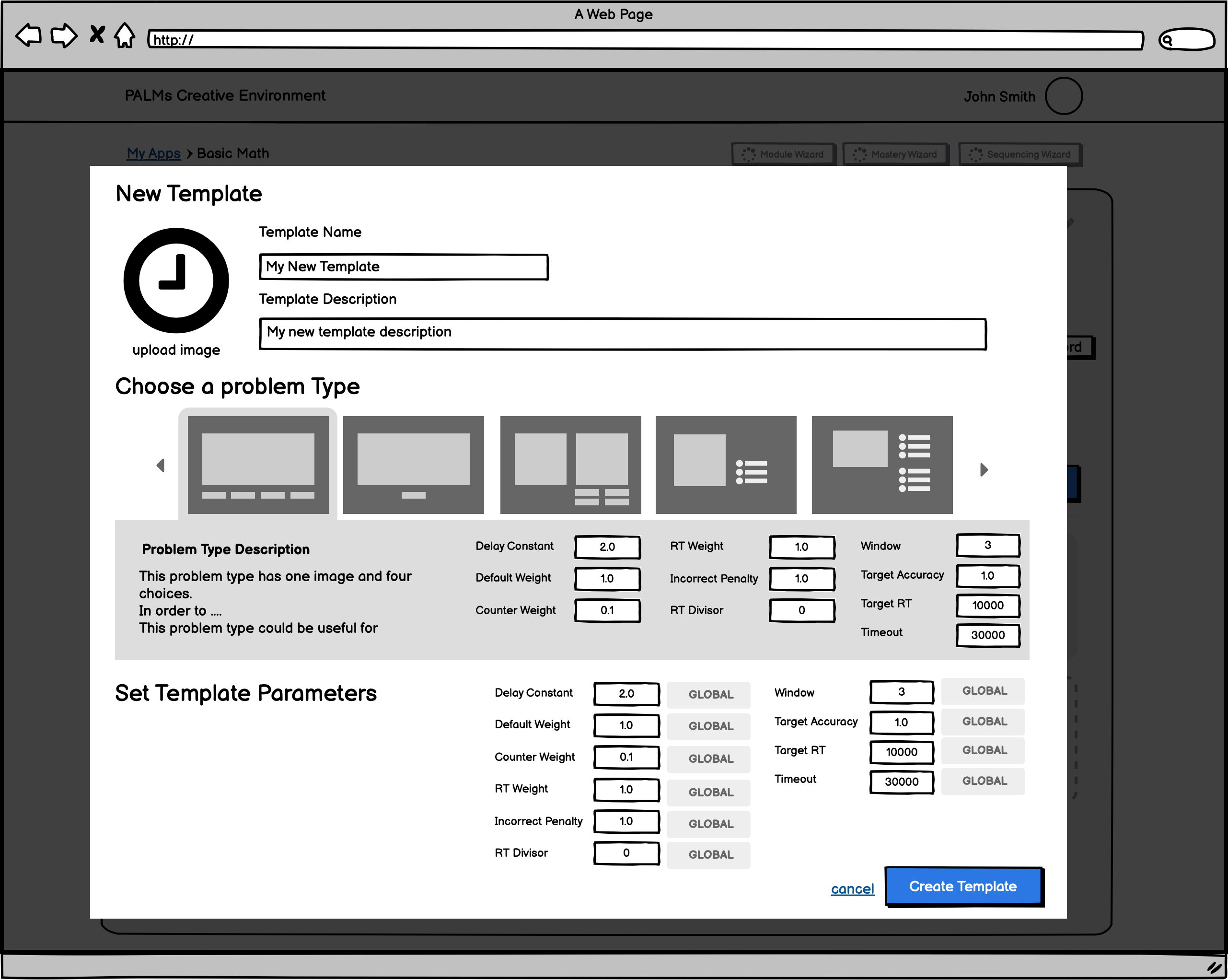Click the Create Template button

pos(963,886)
